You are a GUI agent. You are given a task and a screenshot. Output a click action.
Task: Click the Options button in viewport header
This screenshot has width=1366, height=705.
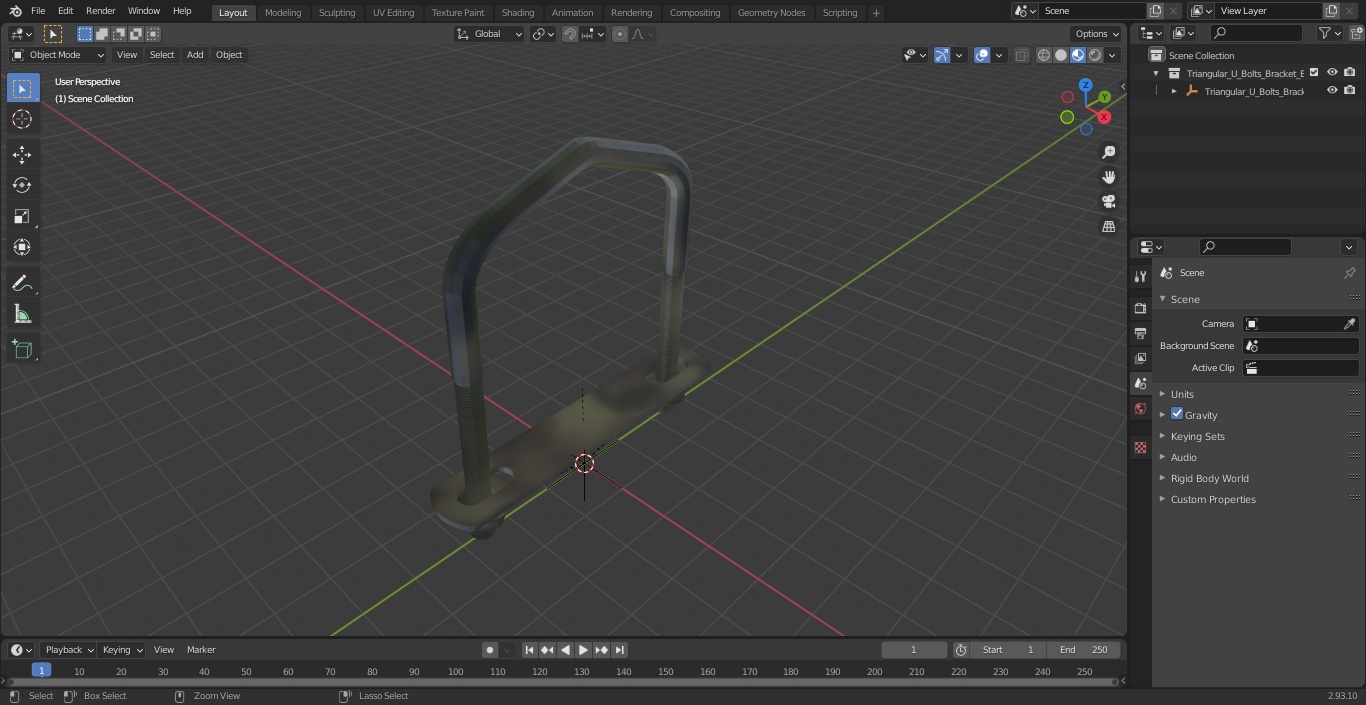[x=1097, y=34]
